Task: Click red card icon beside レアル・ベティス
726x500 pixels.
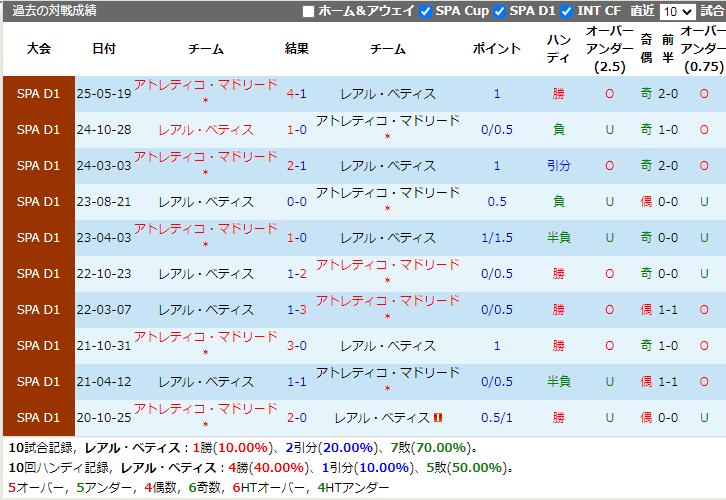Action: pos(438,418)
